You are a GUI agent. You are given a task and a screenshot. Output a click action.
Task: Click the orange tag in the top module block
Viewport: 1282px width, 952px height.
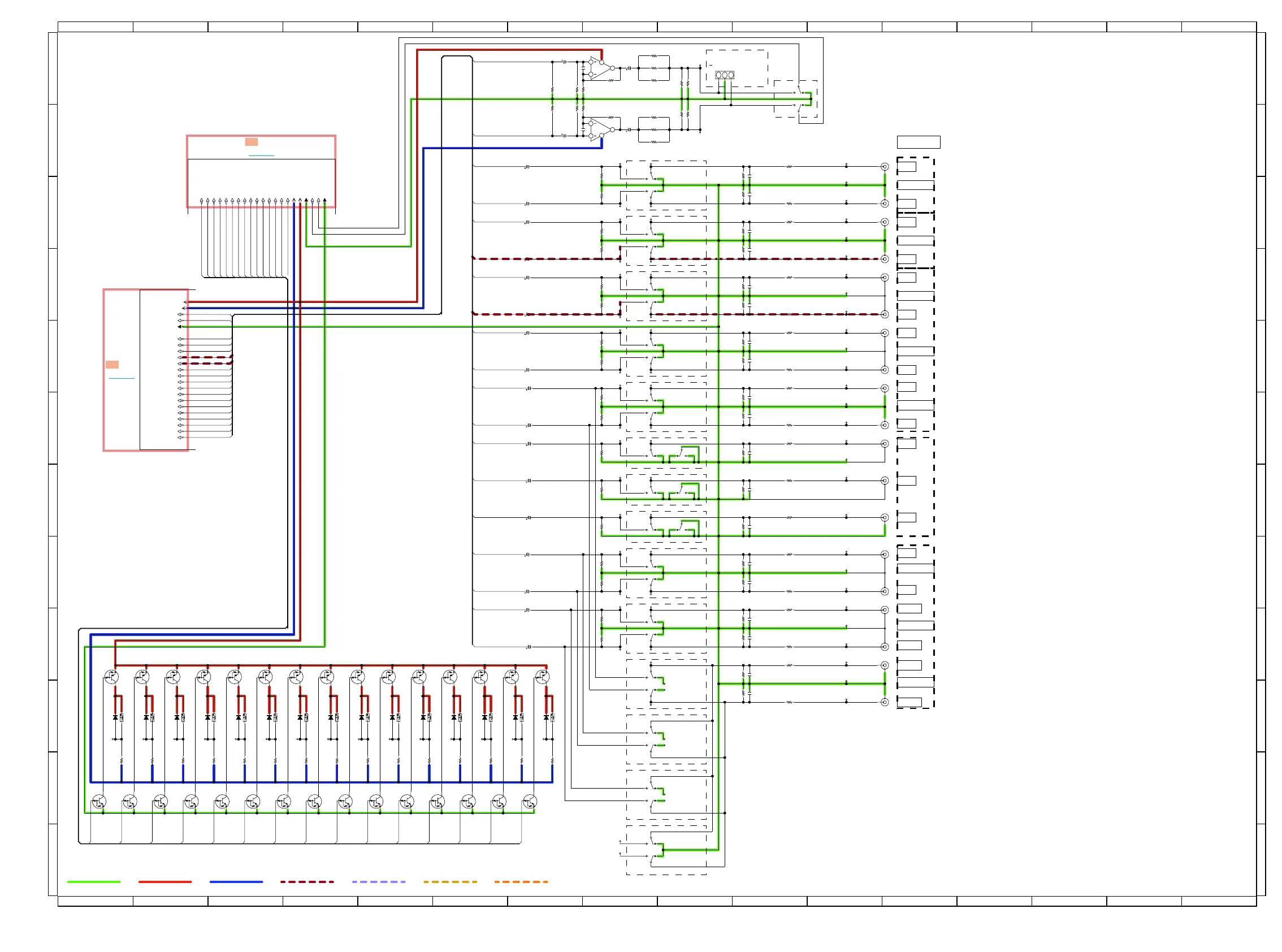tap(251, 142)
